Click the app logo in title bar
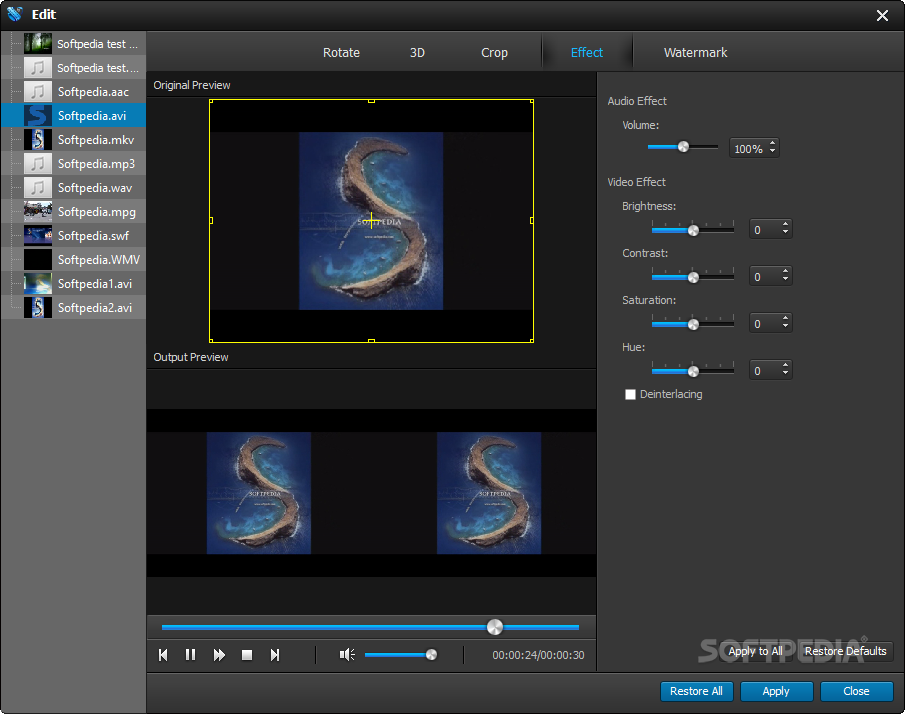 [14, 14]
